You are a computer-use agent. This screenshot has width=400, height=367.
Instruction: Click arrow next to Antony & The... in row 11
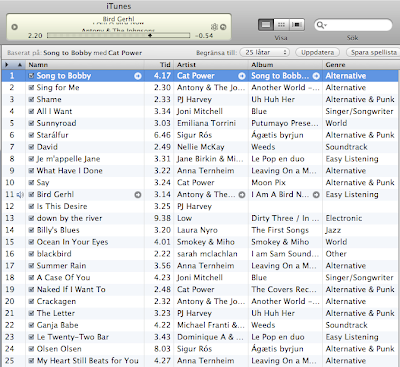(x=242, y=195)
